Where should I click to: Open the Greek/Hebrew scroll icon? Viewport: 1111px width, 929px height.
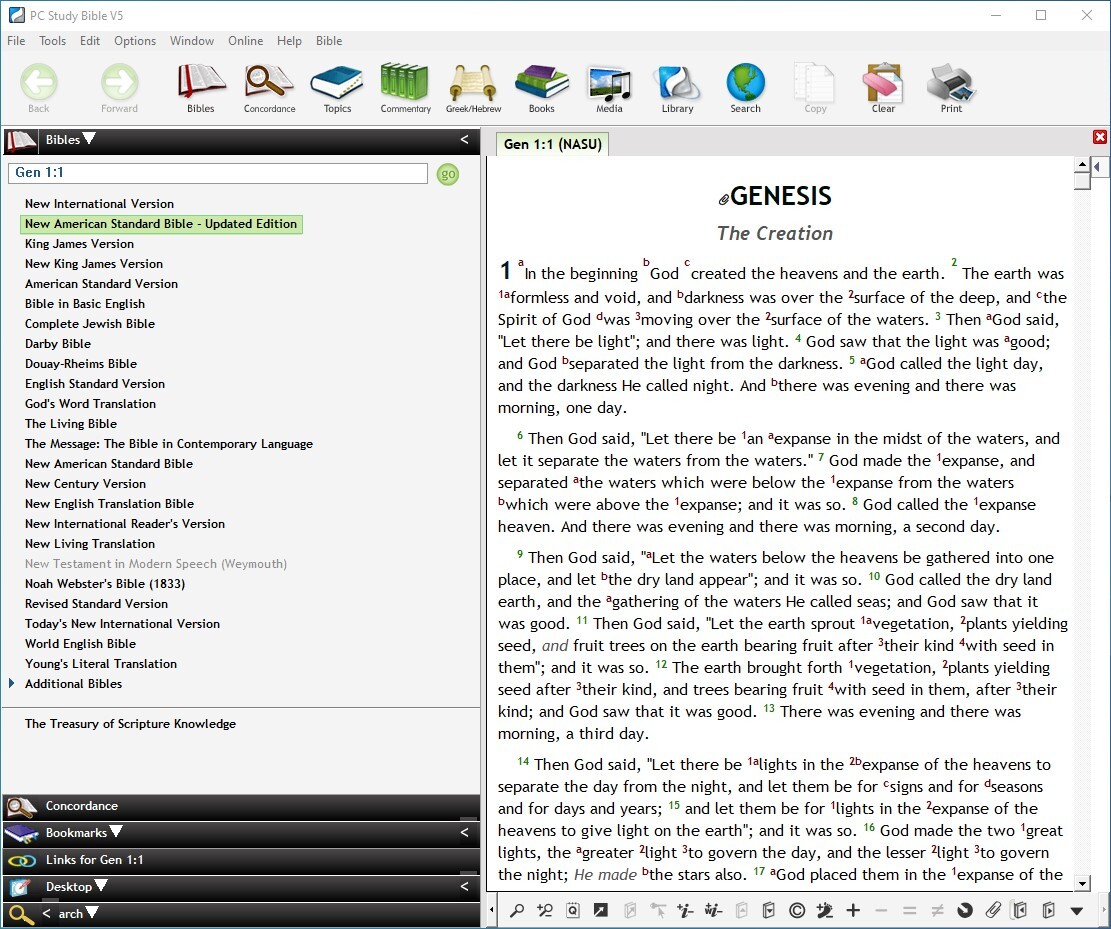473,88
